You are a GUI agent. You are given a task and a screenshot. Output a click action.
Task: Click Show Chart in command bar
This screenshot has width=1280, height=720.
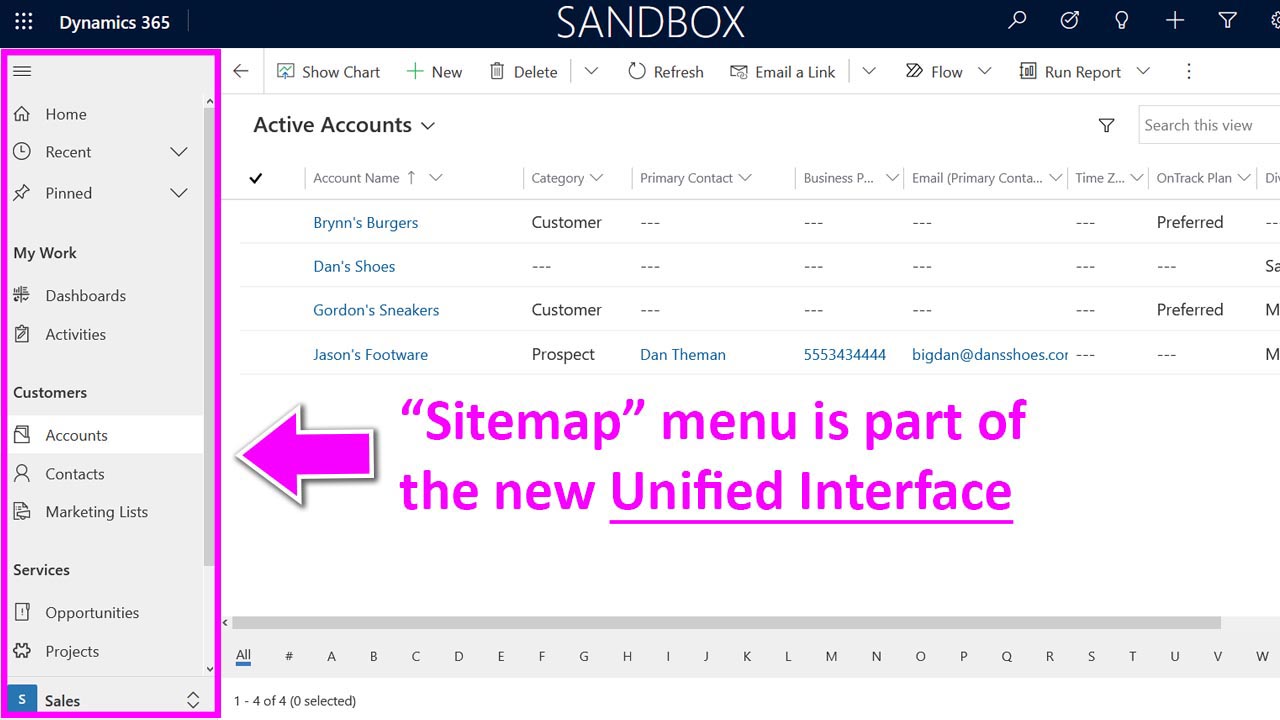click(x=328, y=72)
